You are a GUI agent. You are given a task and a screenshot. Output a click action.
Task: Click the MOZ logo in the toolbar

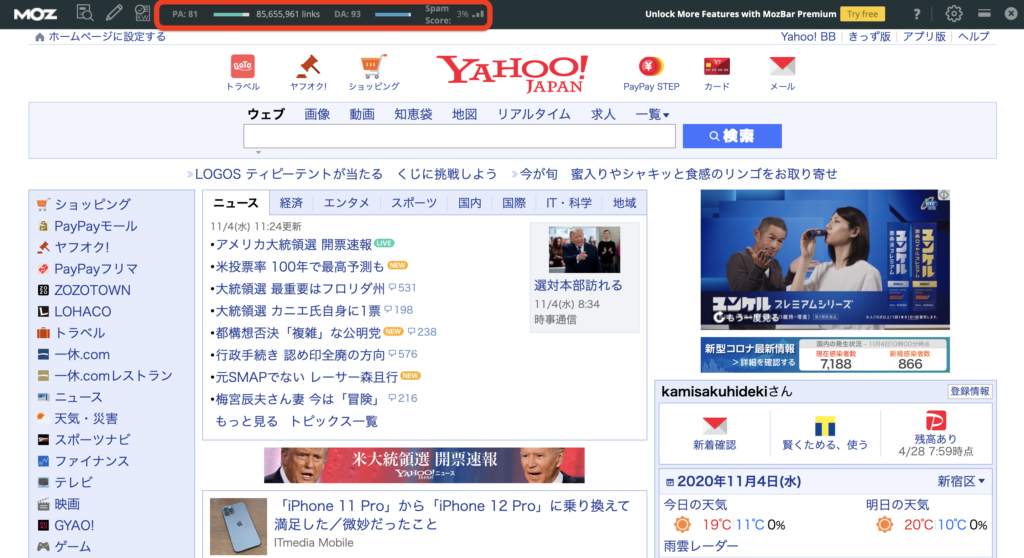[35, 14]
